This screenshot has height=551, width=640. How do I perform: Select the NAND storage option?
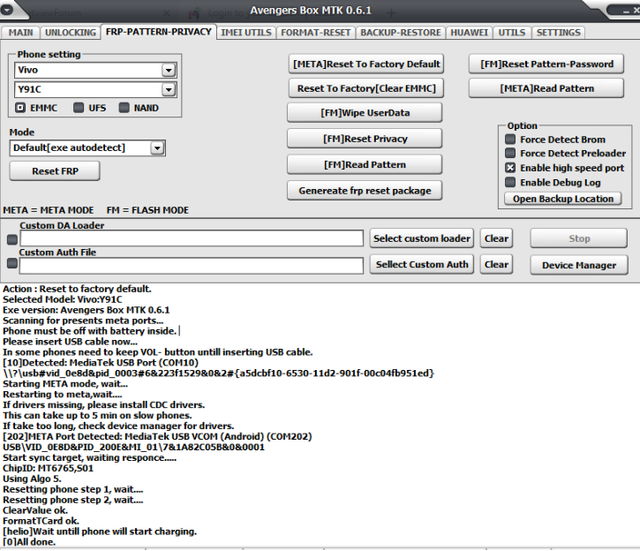(124, 108)
